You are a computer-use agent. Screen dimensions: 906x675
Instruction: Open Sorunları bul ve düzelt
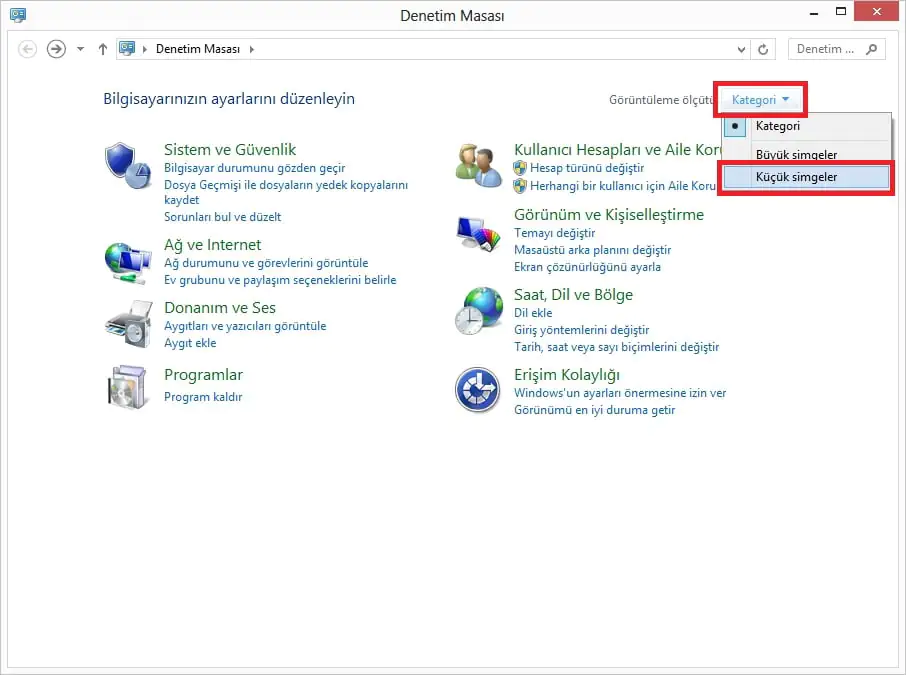[222, 216]
